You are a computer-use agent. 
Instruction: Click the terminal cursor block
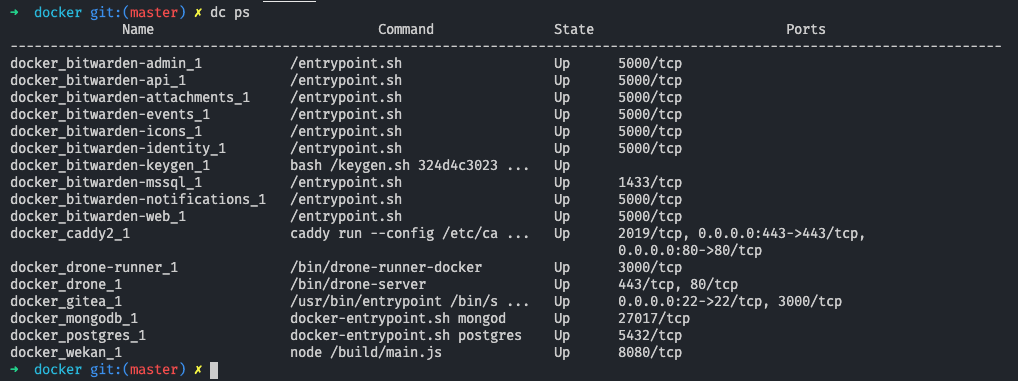click(x=214, y=370)
